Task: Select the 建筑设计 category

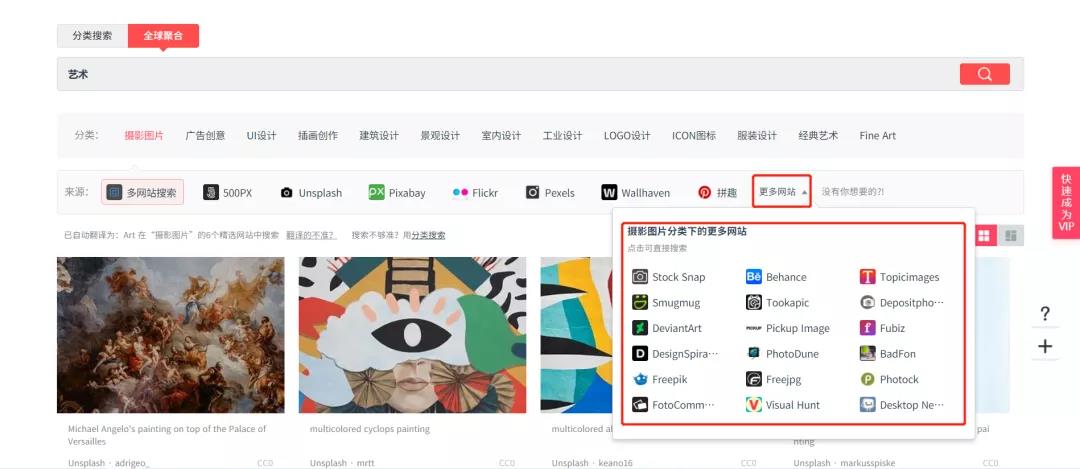Action: (x=379, y=136)
